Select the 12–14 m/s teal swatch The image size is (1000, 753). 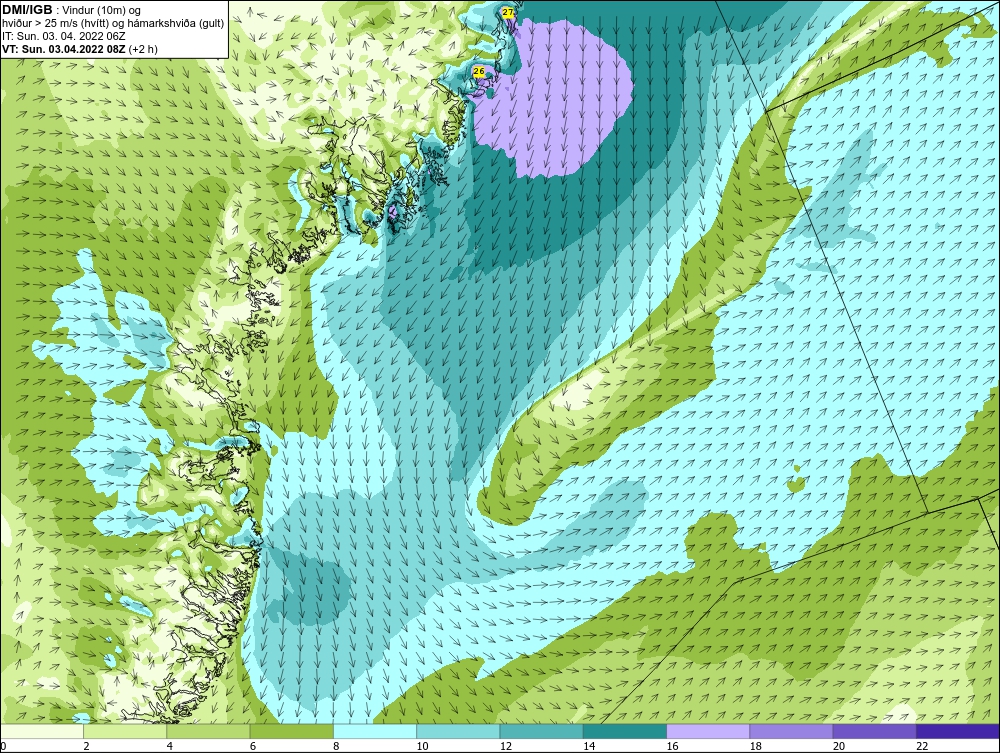point(541,731)
